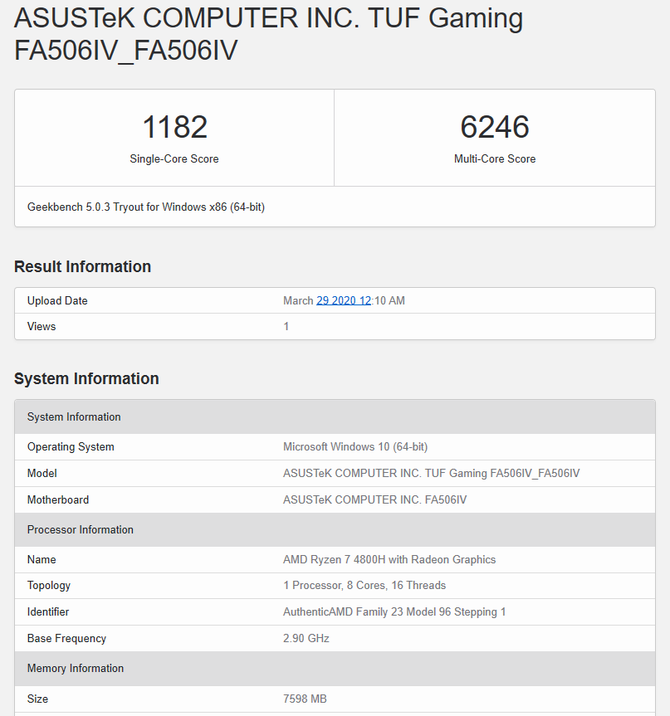Select the single-core score 1182
The image size is (670, 716).
pyautogui.click(x=174, y=127)
